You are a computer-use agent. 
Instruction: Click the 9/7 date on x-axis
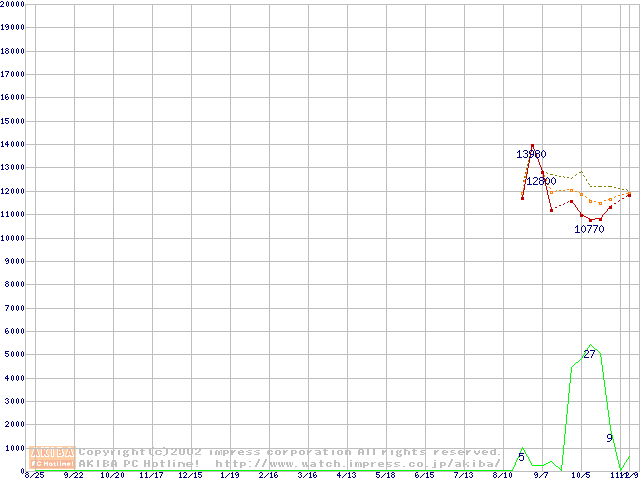[541, 476]
